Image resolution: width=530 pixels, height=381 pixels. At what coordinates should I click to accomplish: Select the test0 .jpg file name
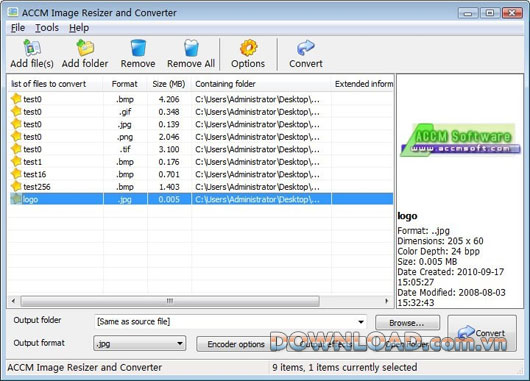32,124
